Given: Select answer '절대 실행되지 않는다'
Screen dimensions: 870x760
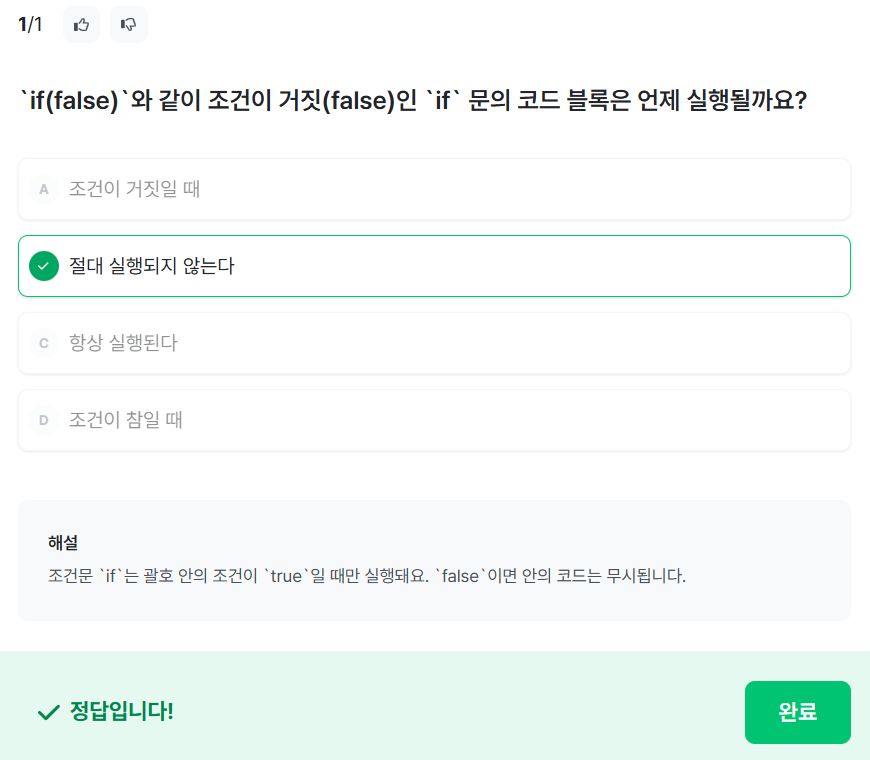Looking at the screenshot, I should (x=152, y=266).
